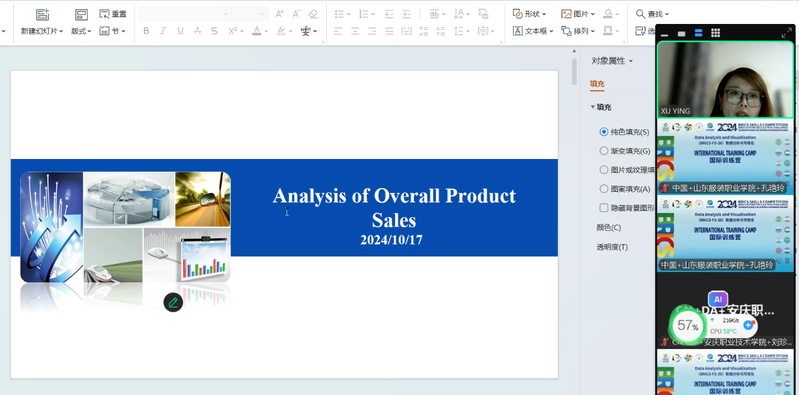Click the 重置 reset button
The height and width of the screenshot is (395, 799).
coord(113,14)
